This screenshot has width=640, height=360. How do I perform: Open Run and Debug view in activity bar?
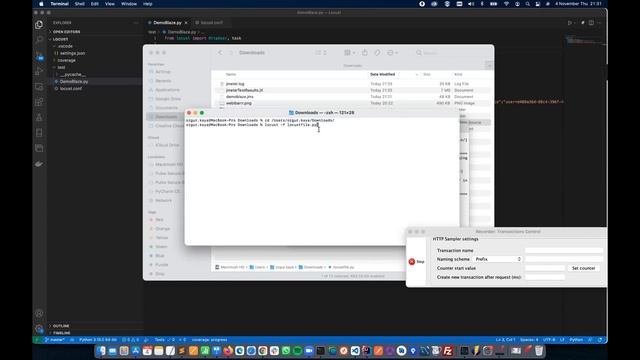(39, 71)
